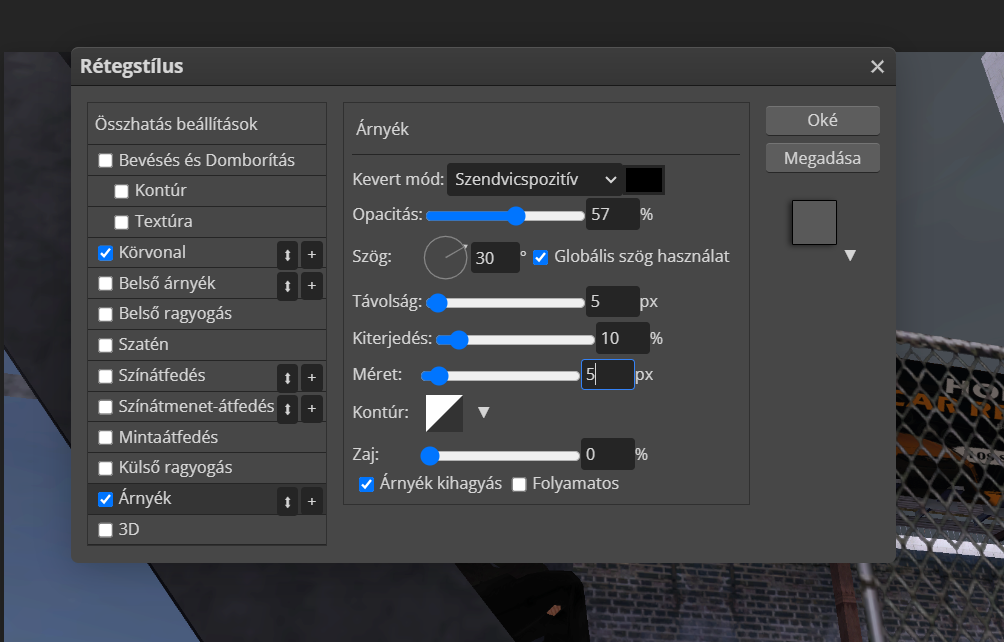Image resolution: width=1004 pixels, height=642 pixels.
Task: Open the style preview dropdown triangle
Action: tap(850, 256)
